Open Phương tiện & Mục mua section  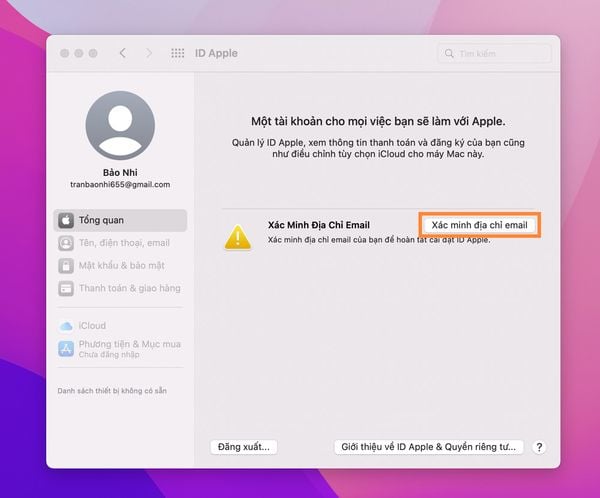pos(120,348)
